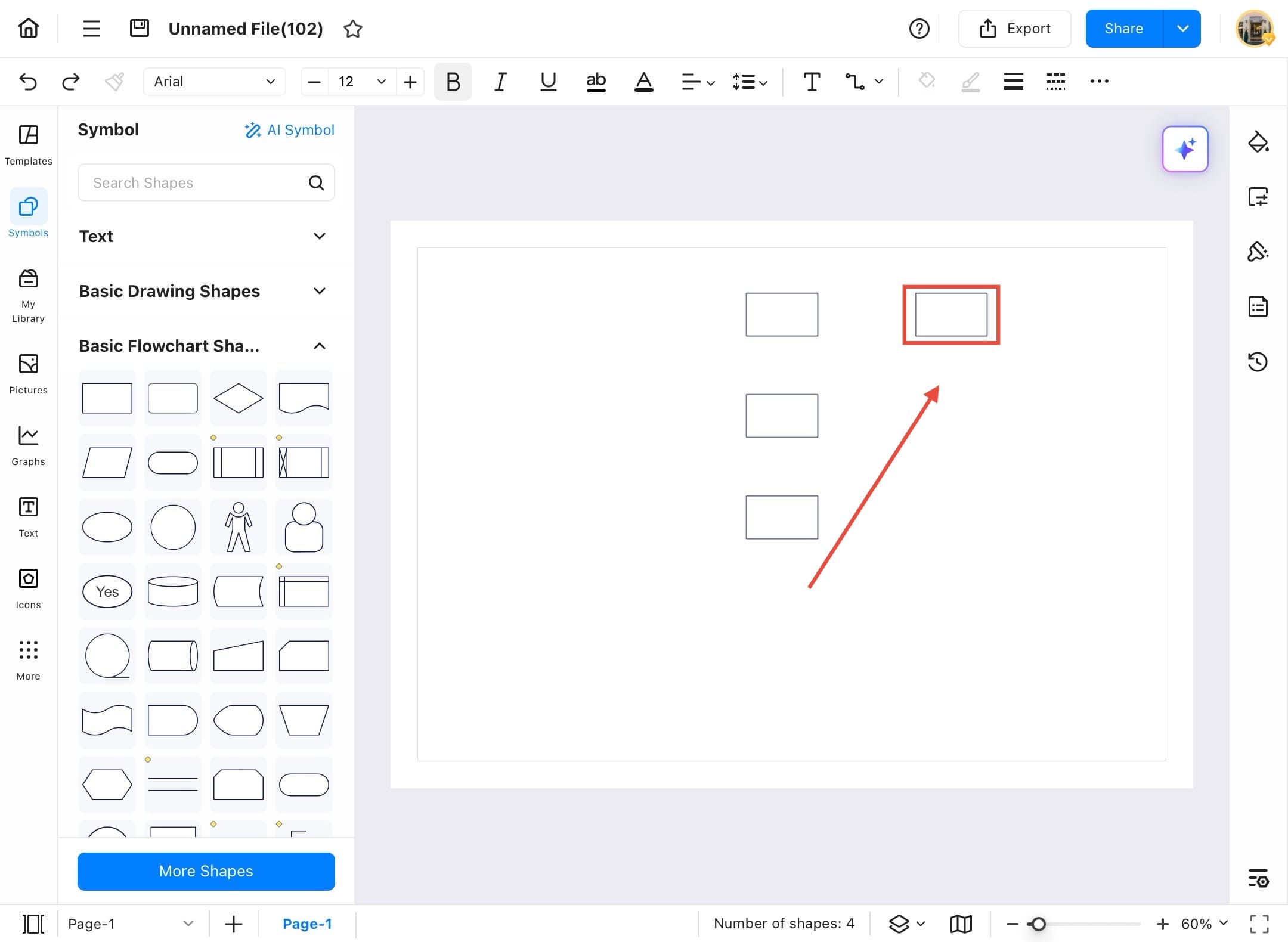The image size is (1288, 942).
Task: Open version History in right sidebar
Action: (x=1258, y=362)
